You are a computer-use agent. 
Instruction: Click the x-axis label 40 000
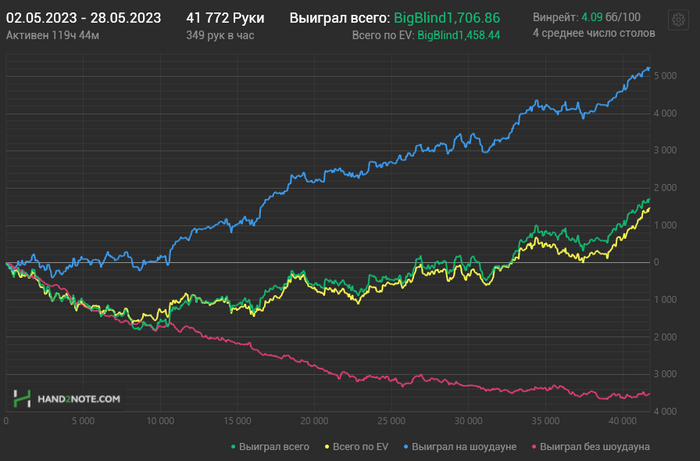click(x=622, y=421)
